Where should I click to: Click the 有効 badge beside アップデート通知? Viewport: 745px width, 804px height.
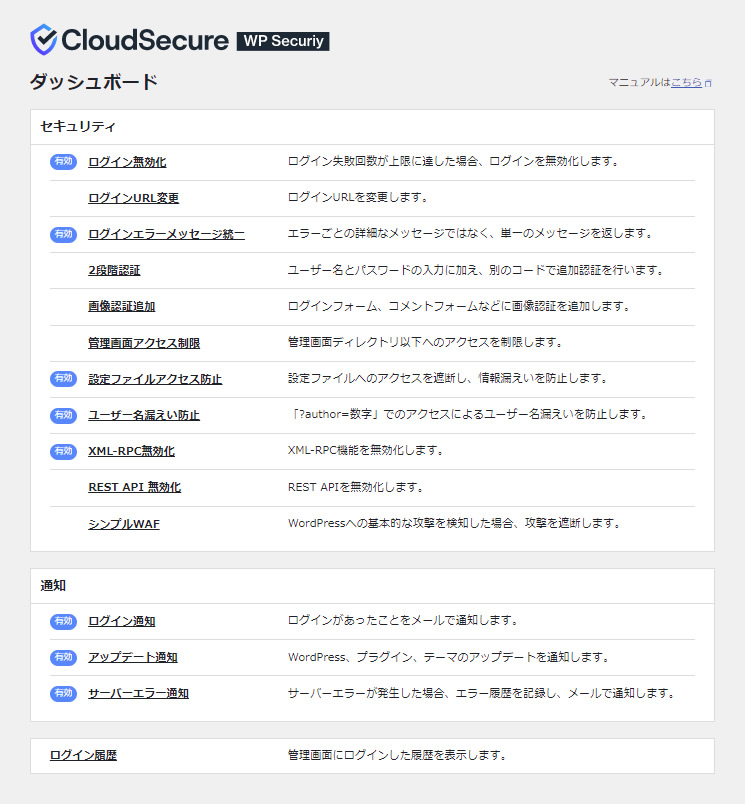[64, 657]
